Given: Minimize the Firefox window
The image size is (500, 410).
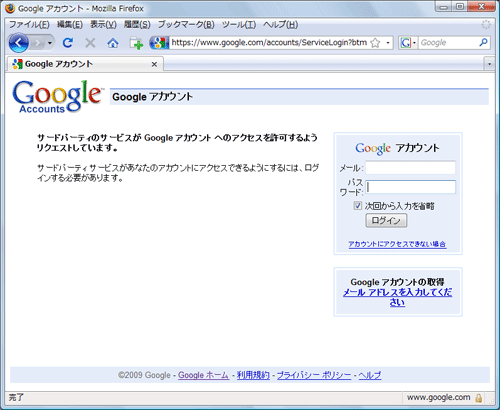Looking at the screenshot, I should 443,6.
